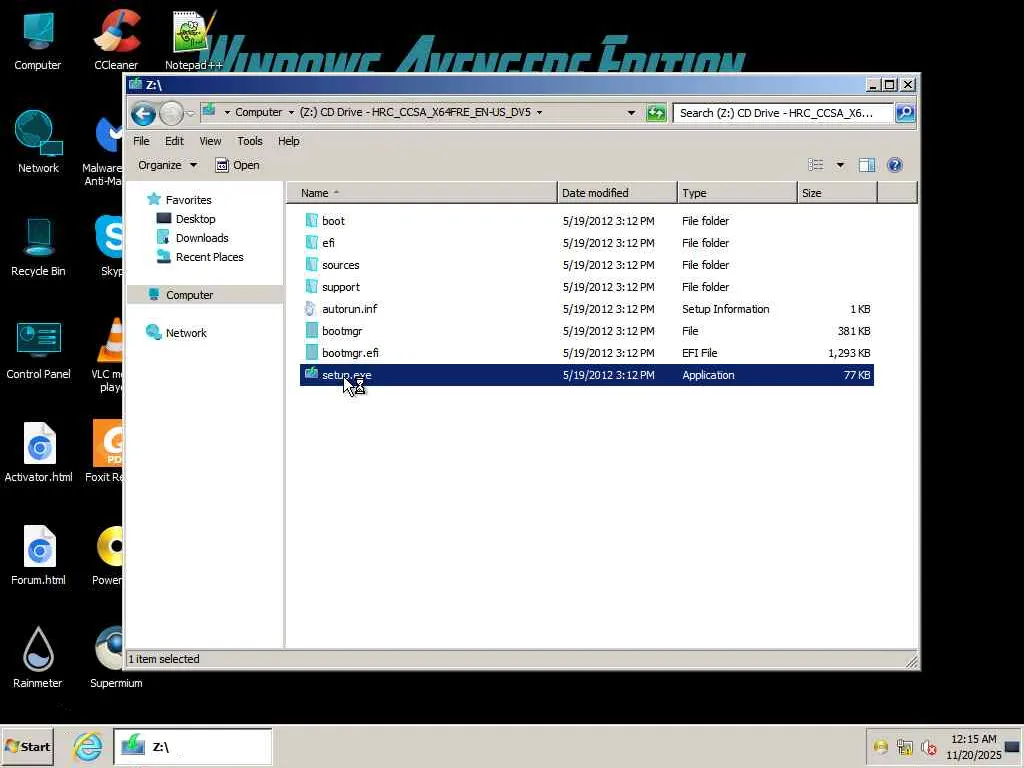Open Recent Places in the navigation pane
Image resolution: width=1024 pixels, height=768 pixels.
coord(209,257)
